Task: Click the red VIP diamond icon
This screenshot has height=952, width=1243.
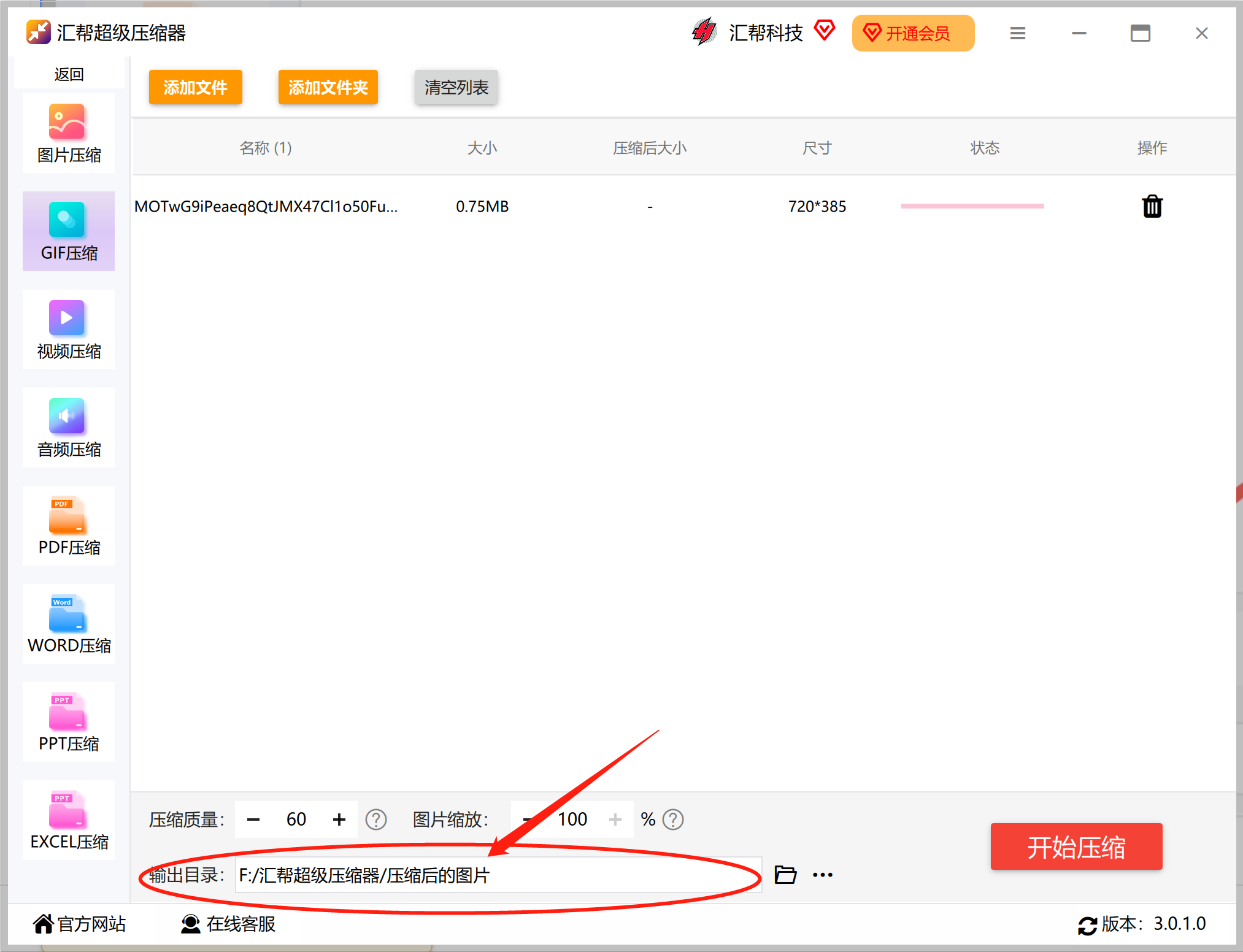Action: click(x=825, y=31)
